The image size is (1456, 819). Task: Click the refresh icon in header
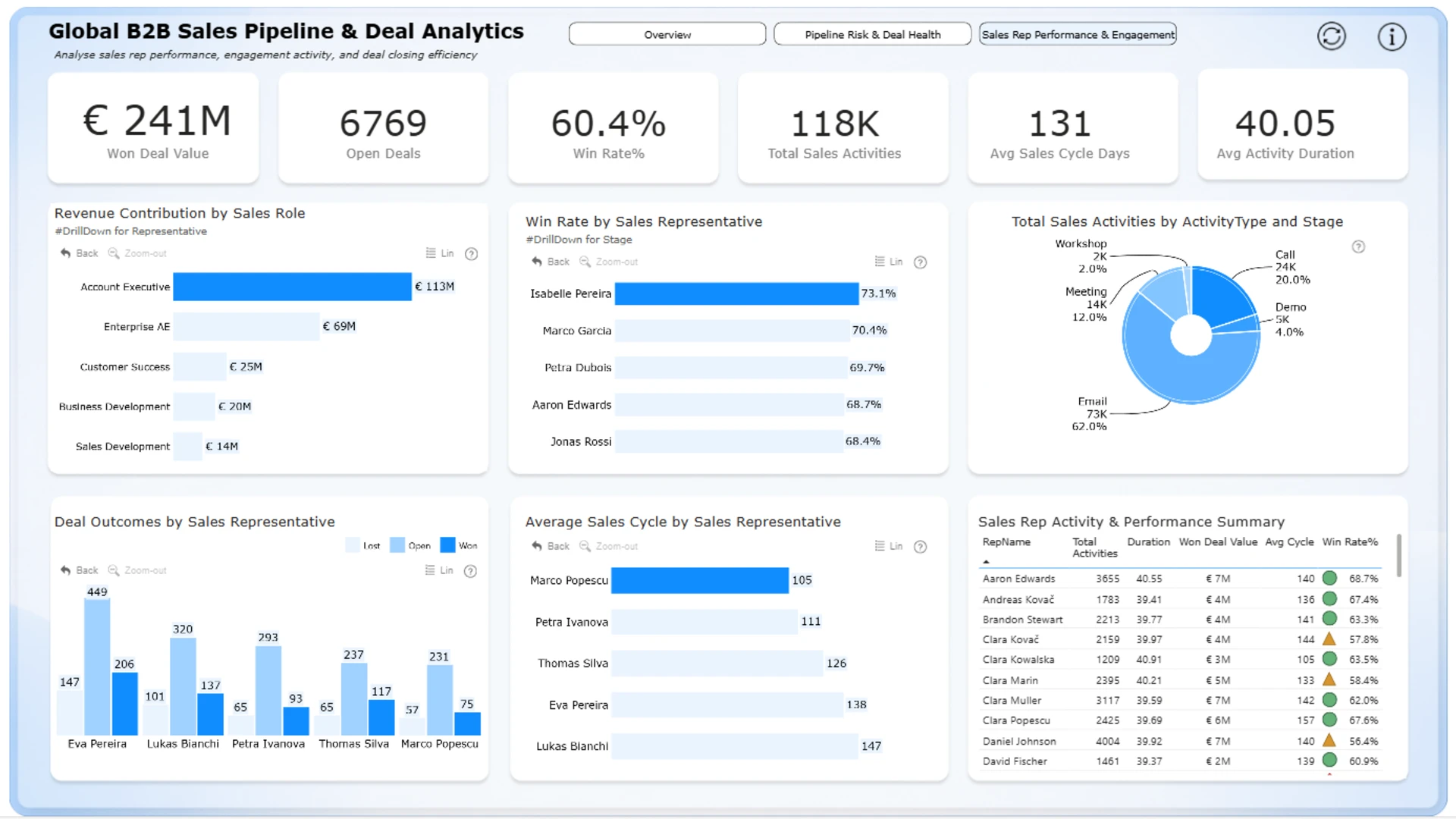(1331, 36)
